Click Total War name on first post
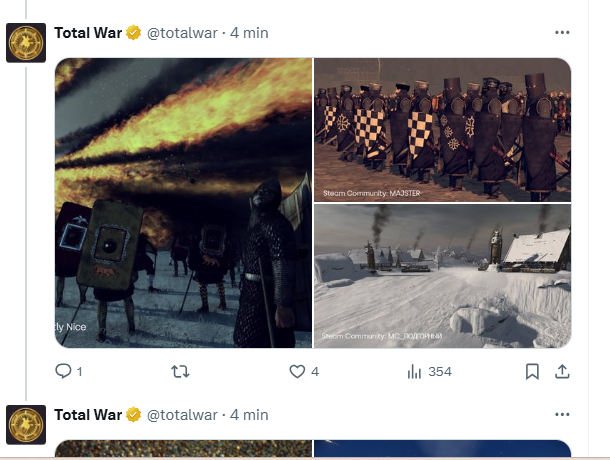Screen dimensions: 610x460 [88, 33]
